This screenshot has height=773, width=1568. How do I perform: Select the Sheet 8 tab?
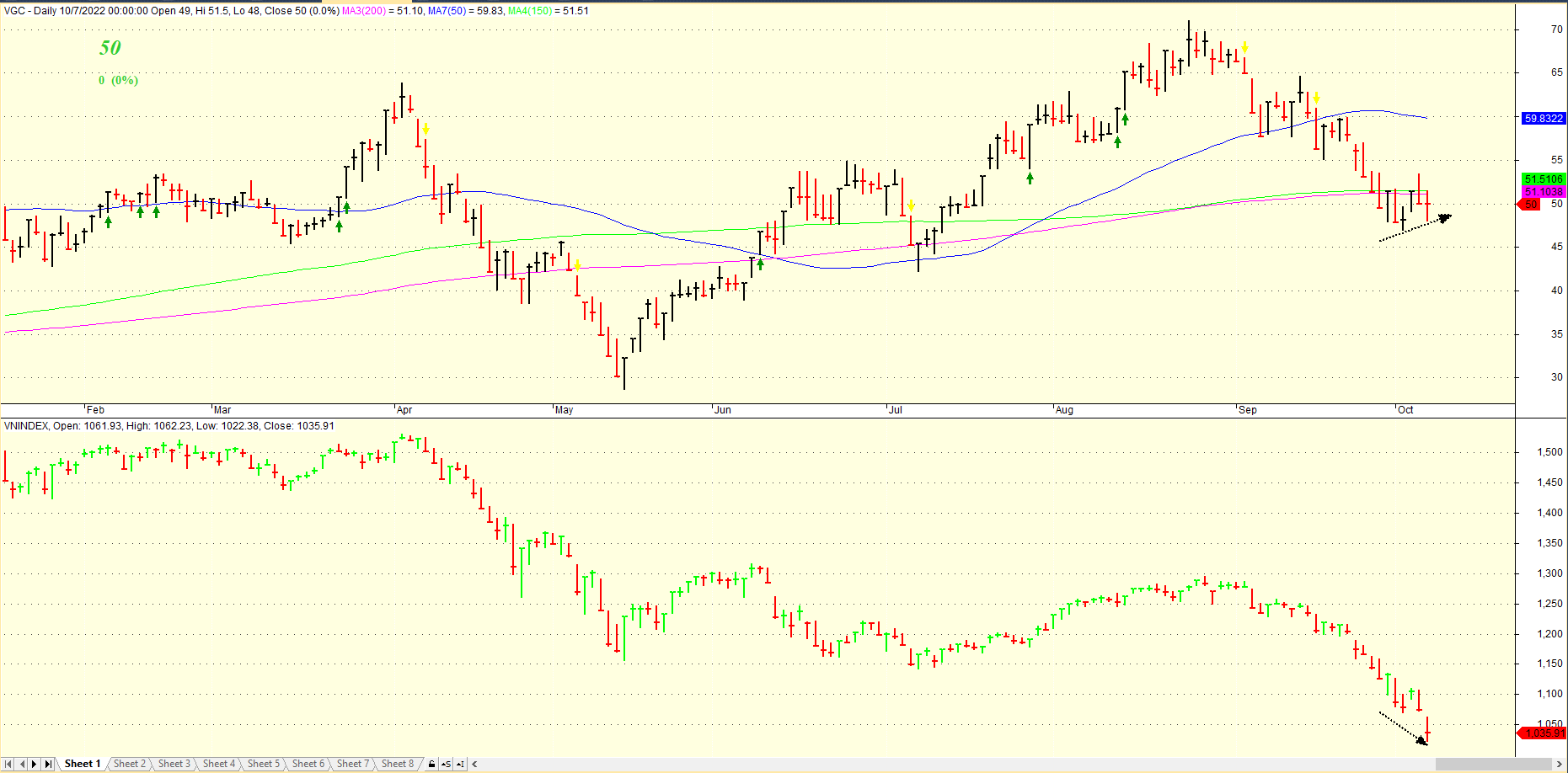398,764
